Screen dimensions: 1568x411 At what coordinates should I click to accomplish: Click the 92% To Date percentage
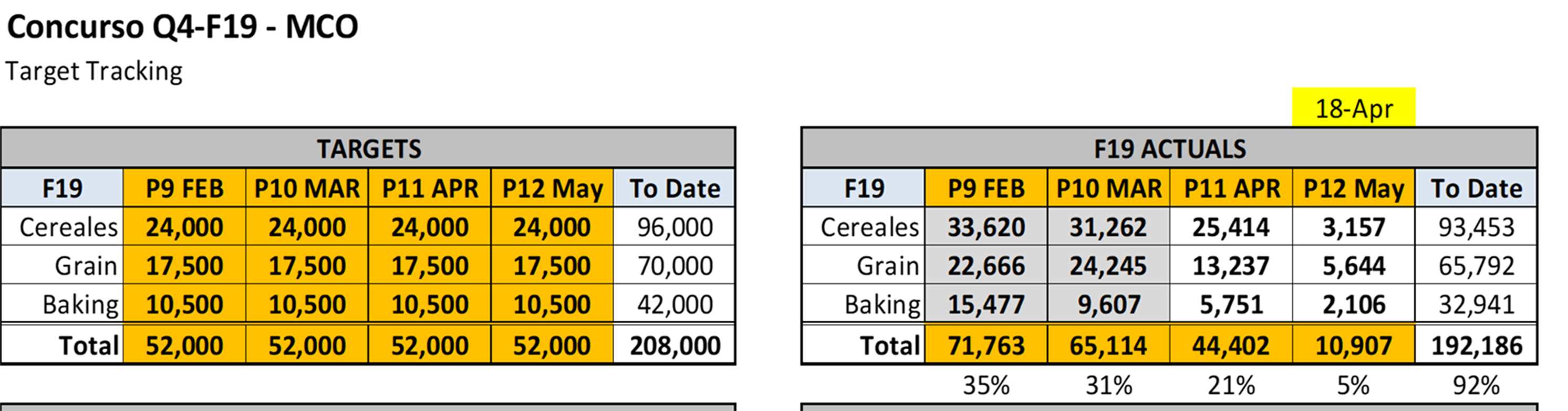point(1476,385)
